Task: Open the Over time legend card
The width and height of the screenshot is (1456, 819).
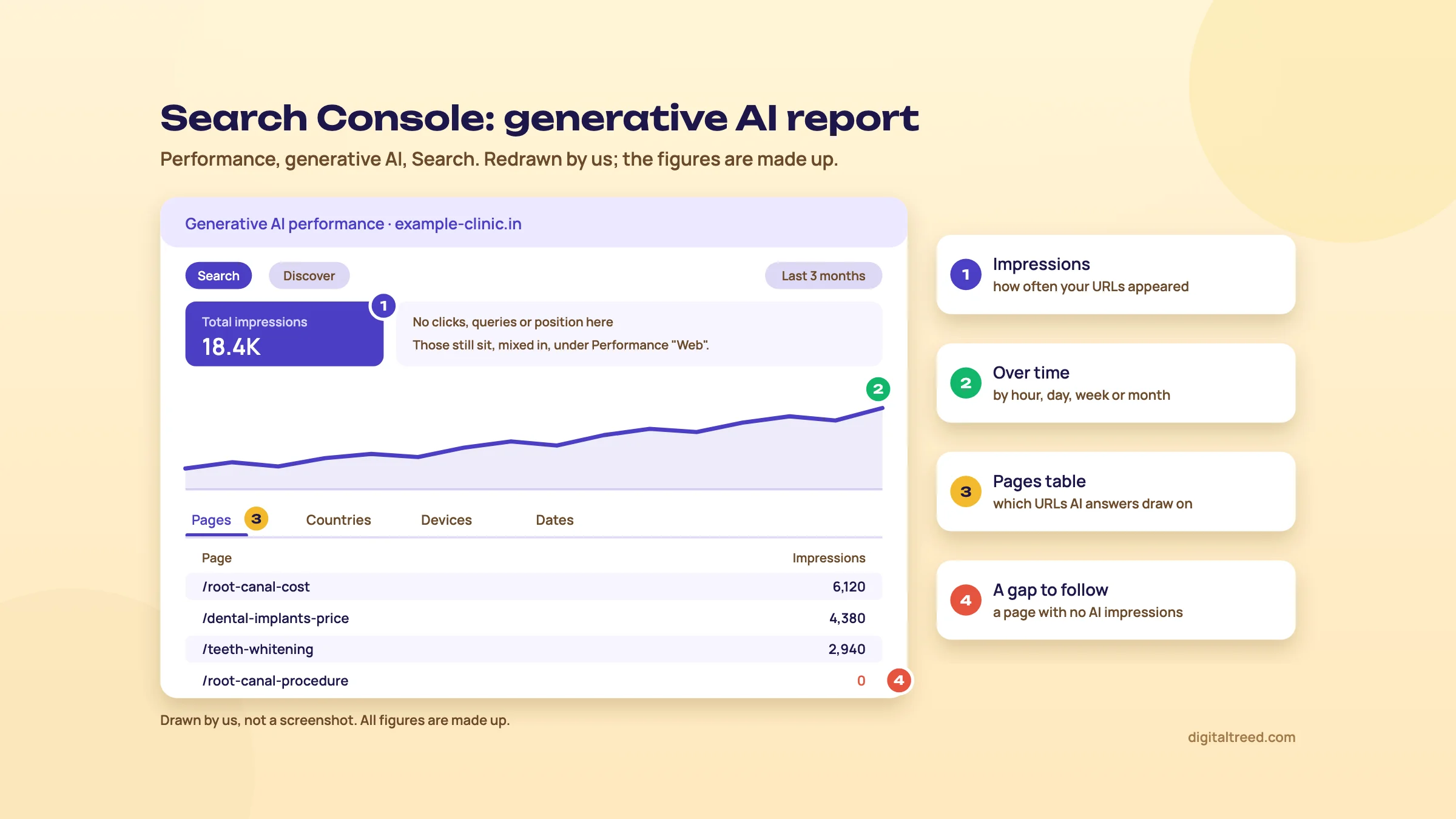Action: [1116, 383]
